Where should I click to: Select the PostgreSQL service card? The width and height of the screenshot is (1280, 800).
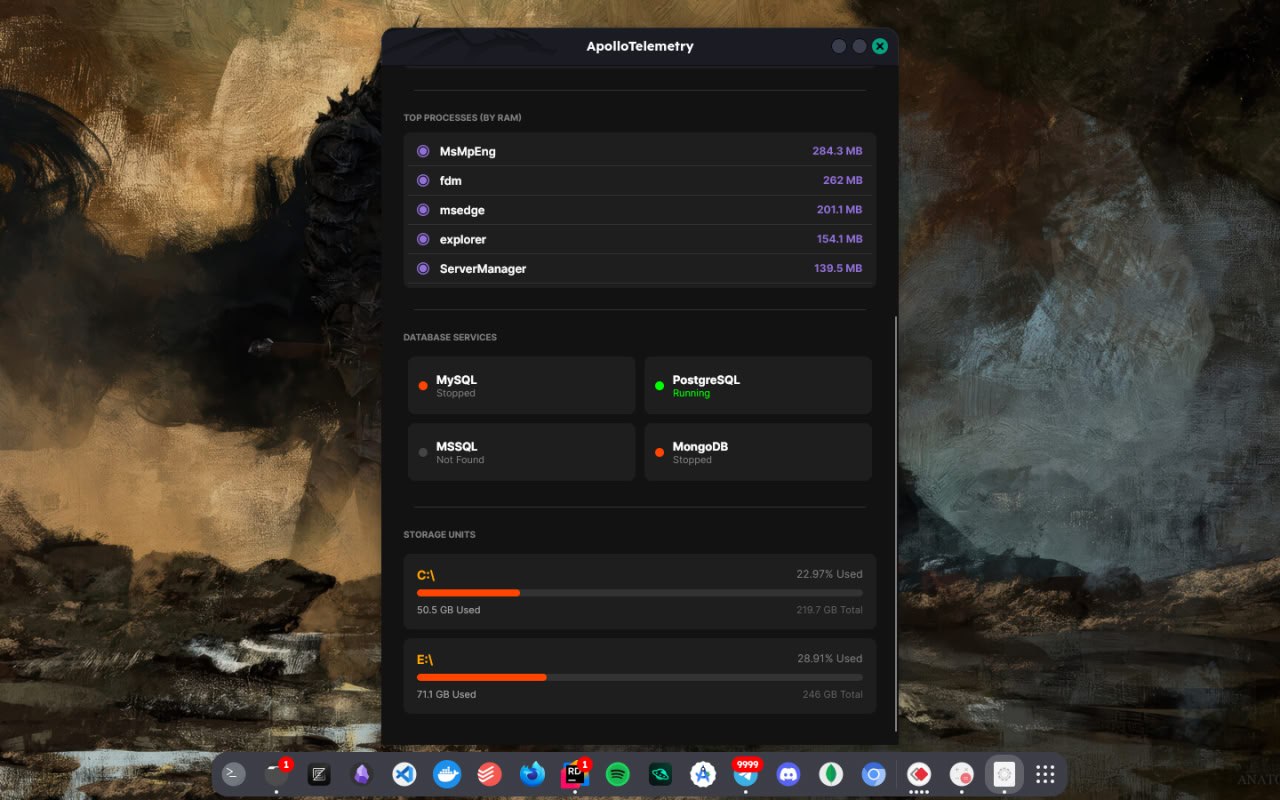758,385
